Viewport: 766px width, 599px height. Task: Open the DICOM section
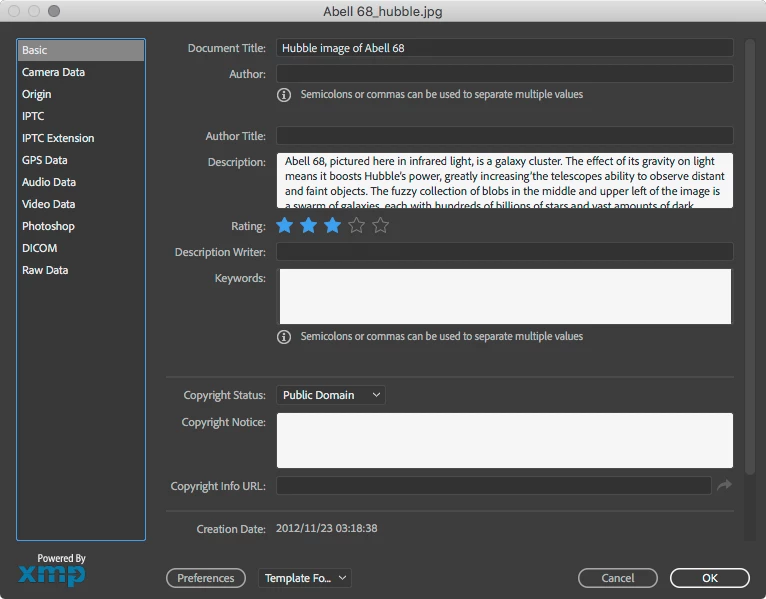[x=81, y=248]
